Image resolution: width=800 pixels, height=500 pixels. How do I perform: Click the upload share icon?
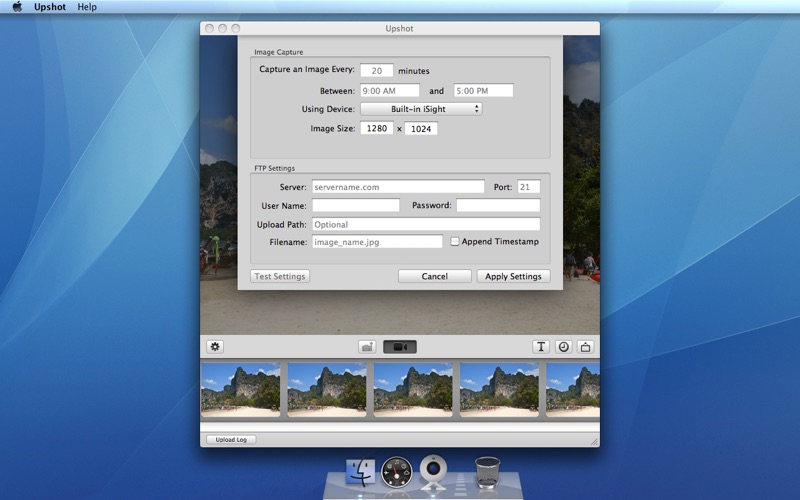[x=585, y=347]
